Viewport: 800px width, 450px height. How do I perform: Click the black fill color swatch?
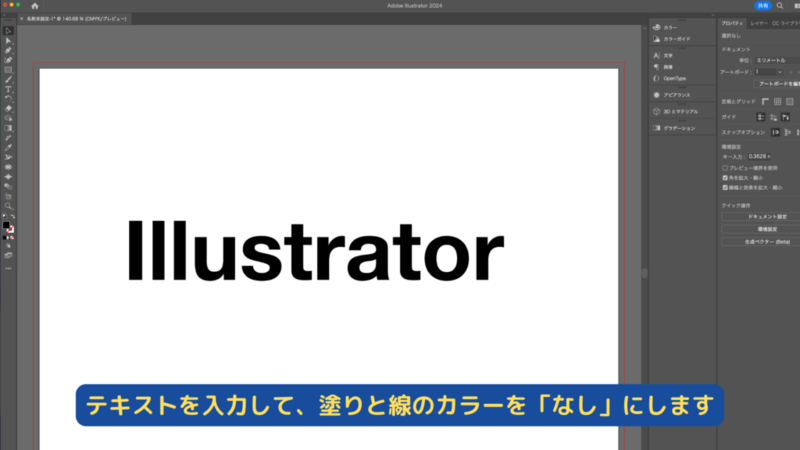[x=6, y=225]
